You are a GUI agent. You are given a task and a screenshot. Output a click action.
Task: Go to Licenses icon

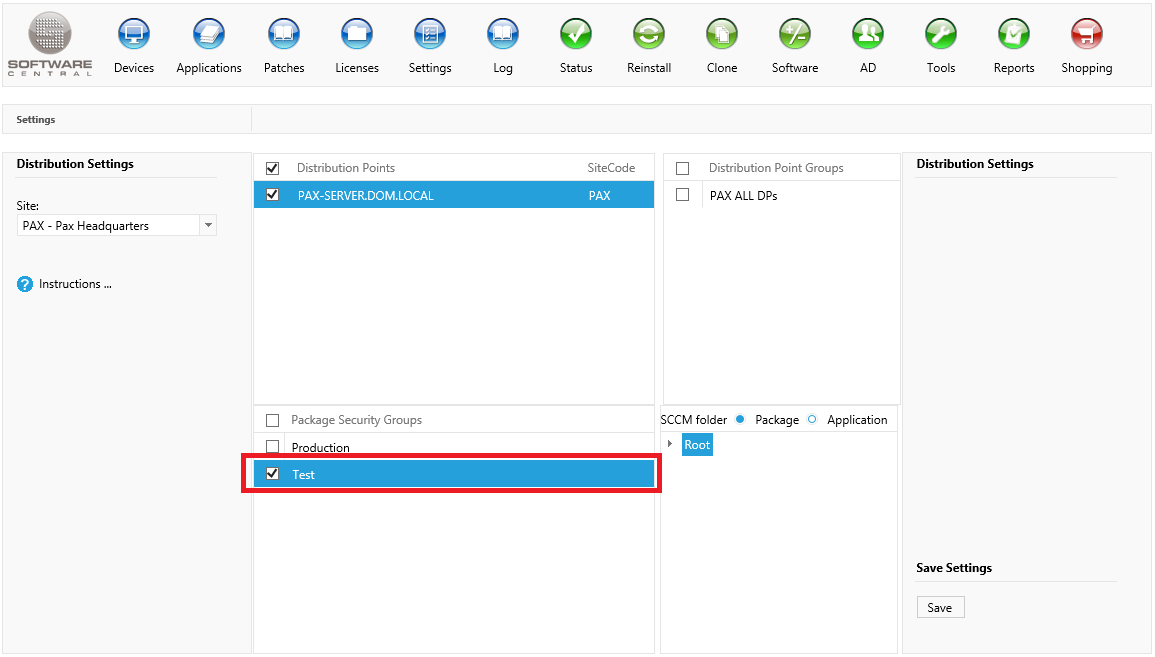[x=357, y=35]
